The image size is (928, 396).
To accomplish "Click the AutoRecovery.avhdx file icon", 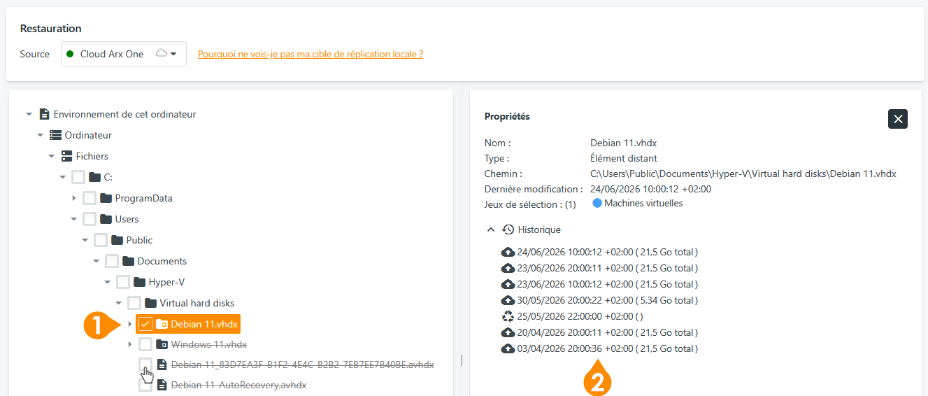I will [x=161, y=385].
